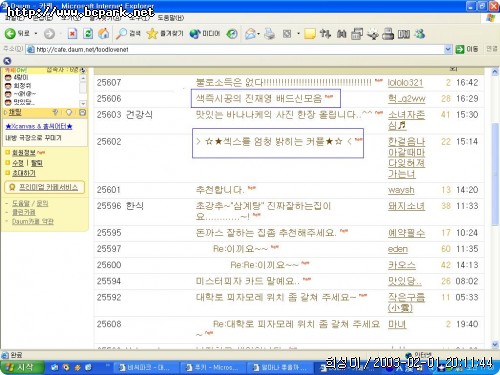Open reply 25597 Re:이끼요~~
Viewport: 500px width, 375px height.
[240, 249]
